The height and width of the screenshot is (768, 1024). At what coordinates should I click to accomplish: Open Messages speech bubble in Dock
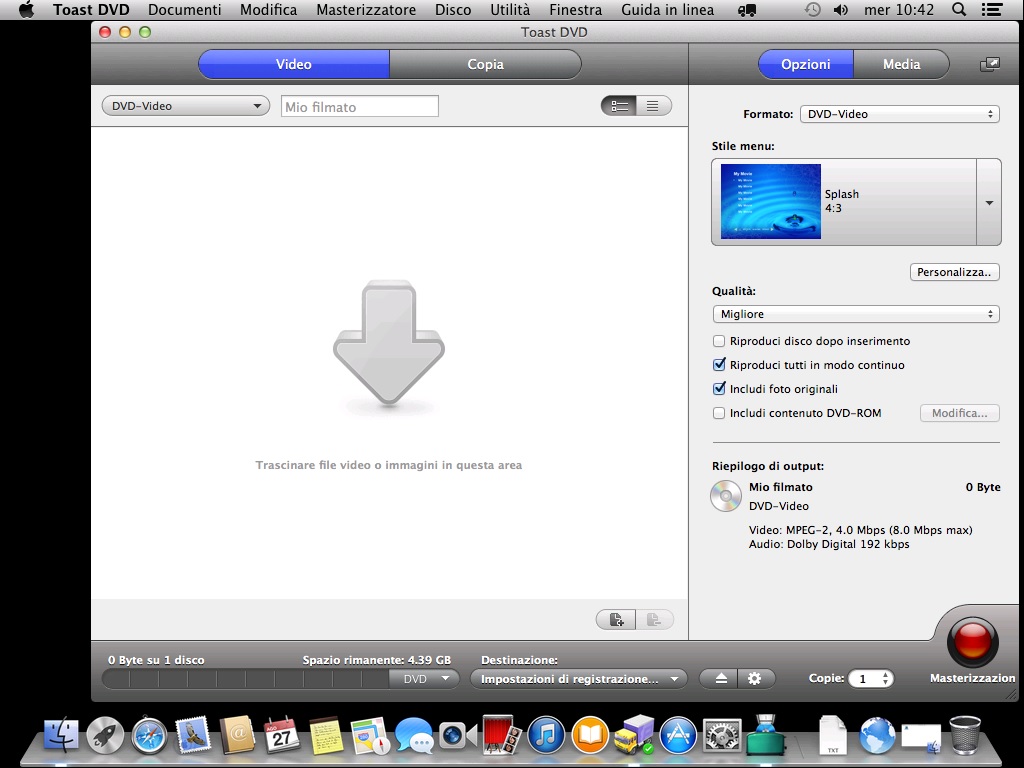click(414, 736)
